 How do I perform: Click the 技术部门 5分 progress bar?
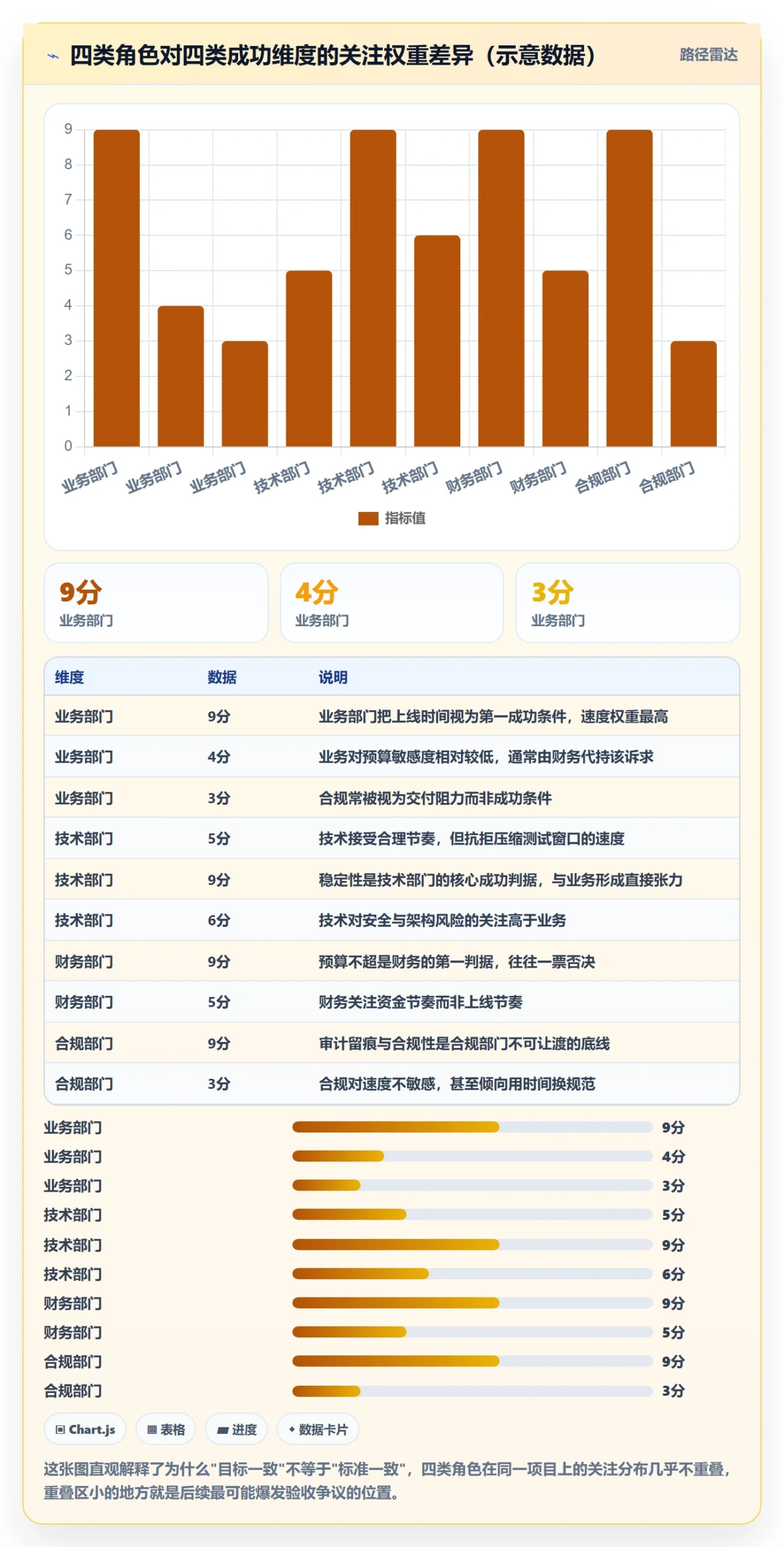pos(472,1214)
